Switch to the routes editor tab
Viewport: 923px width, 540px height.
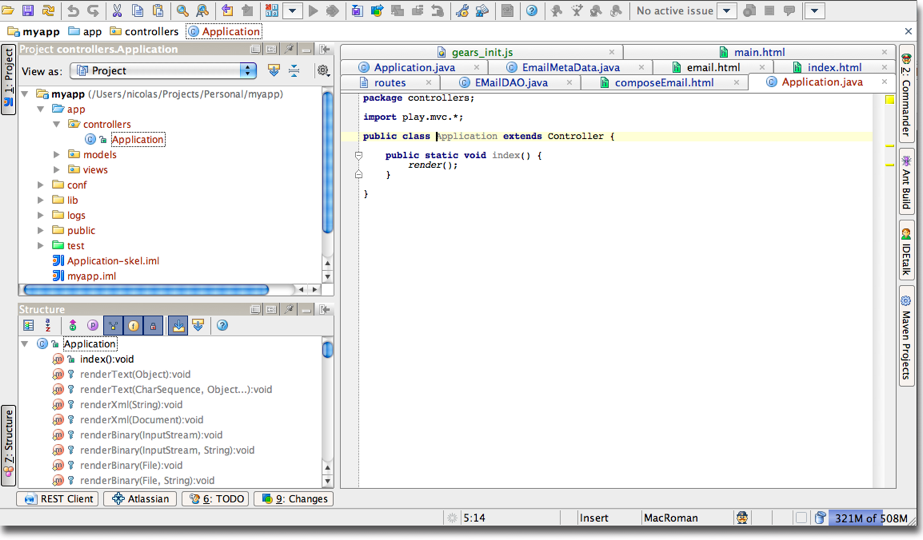tap(389, 83)
